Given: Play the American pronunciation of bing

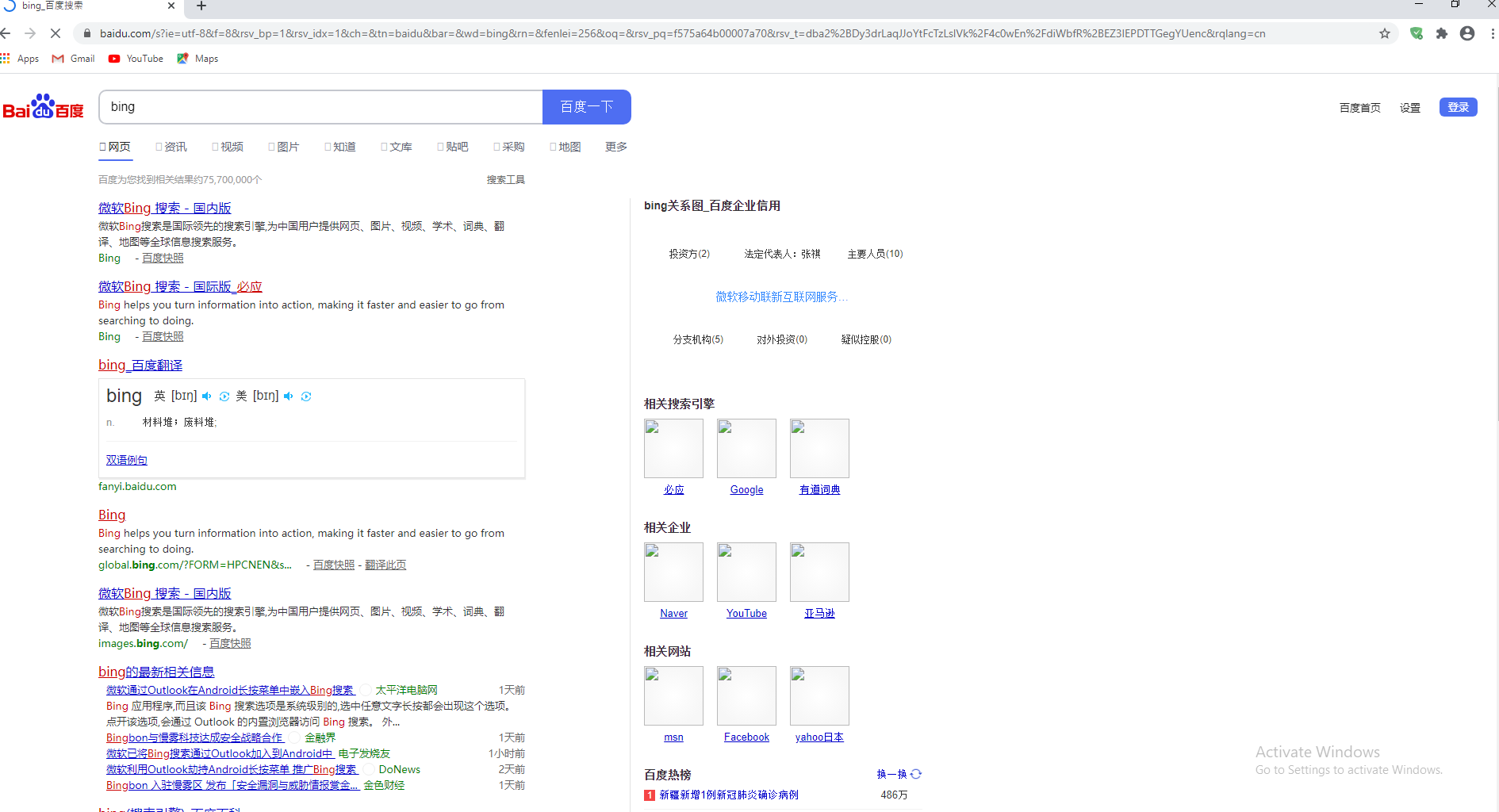Looking at the screenshot, I should [x=289, y=396].
